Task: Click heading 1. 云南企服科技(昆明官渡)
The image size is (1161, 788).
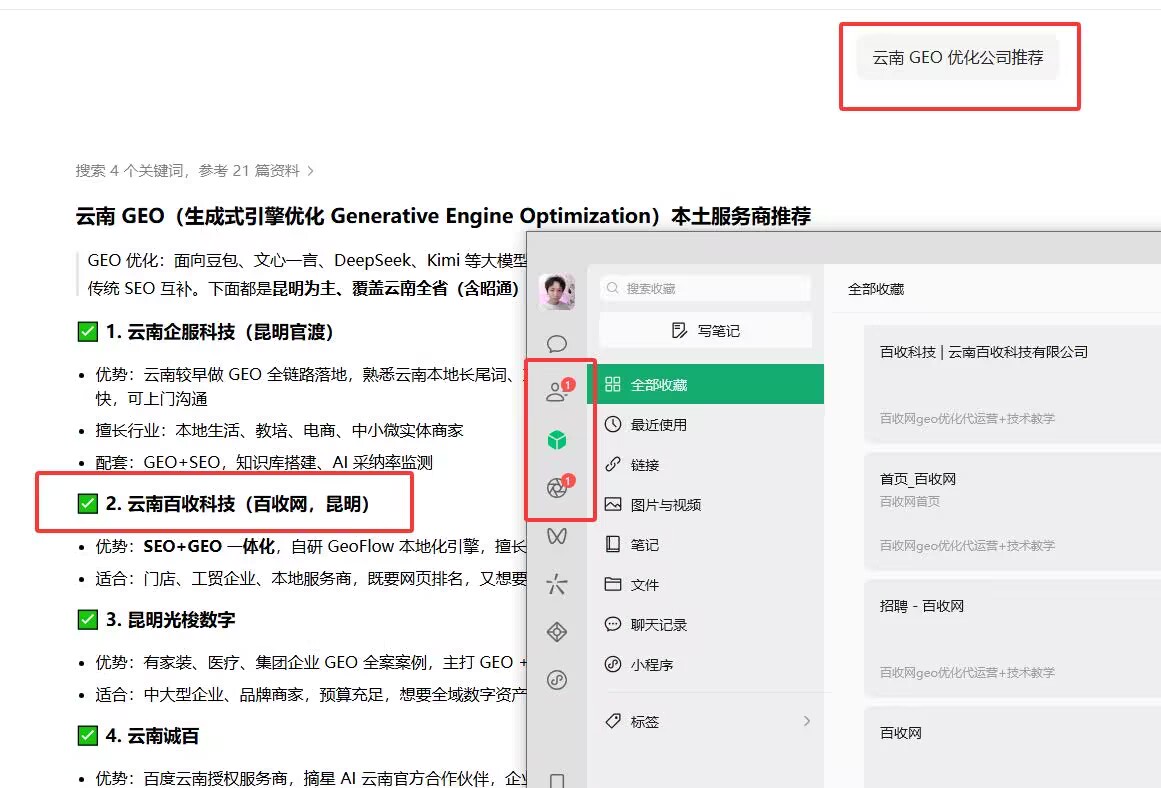Action: 206,331
